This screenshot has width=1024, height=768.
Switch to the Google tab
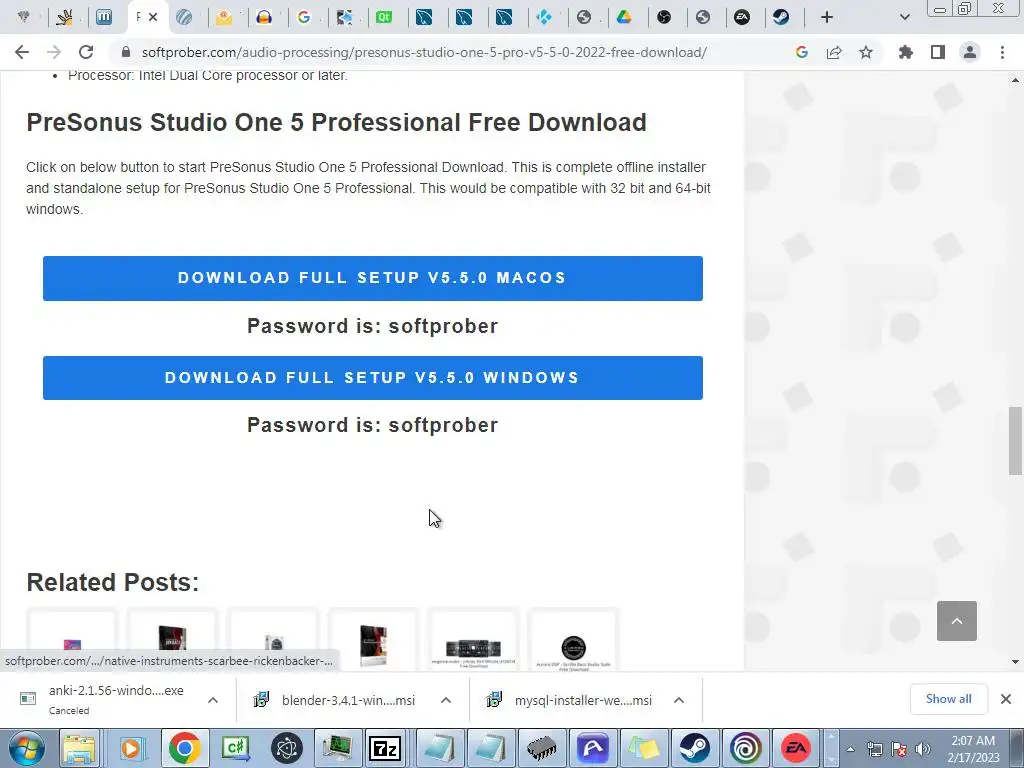(304, 17)
